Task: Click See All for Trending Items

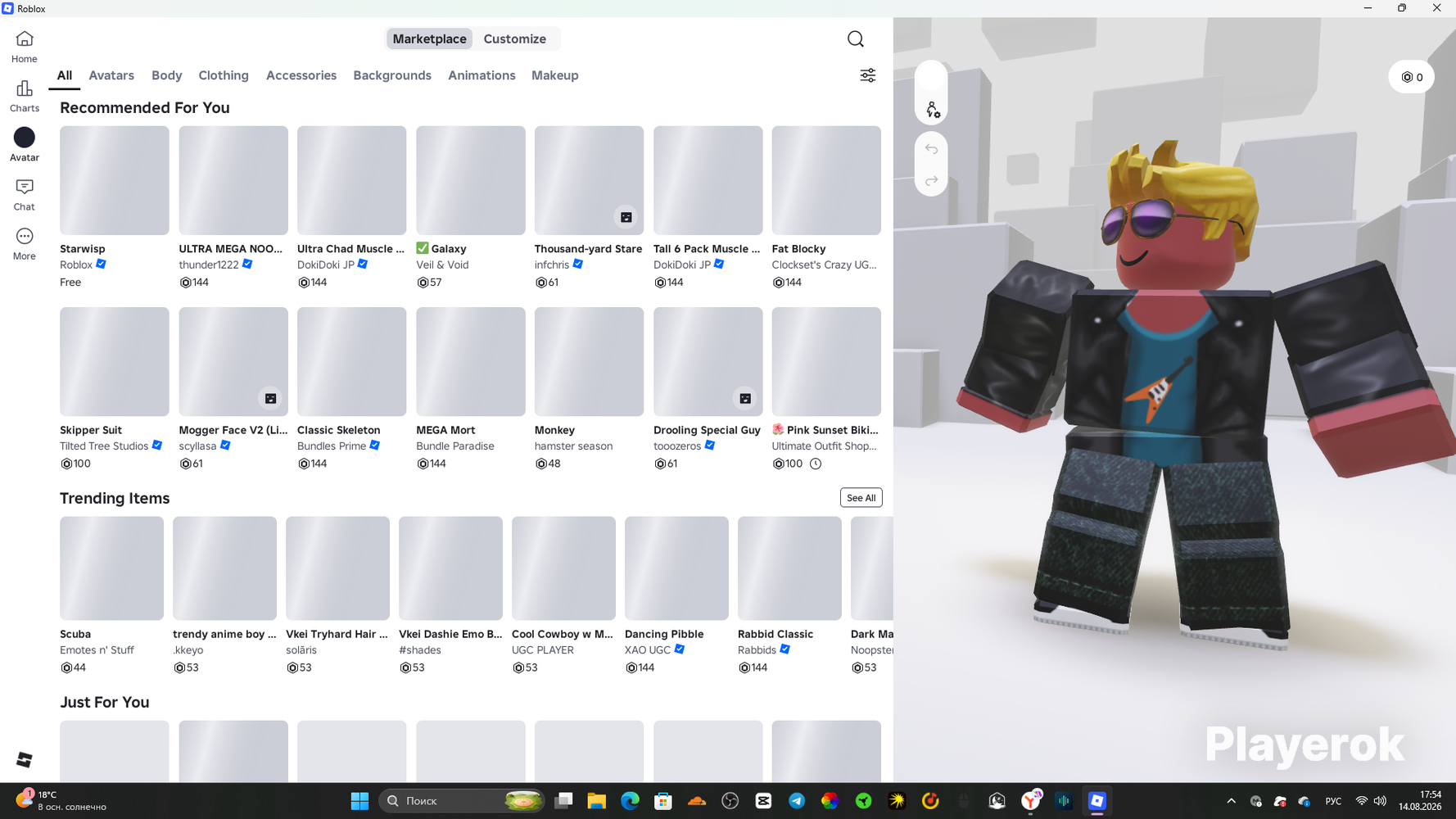Action: 861,498
